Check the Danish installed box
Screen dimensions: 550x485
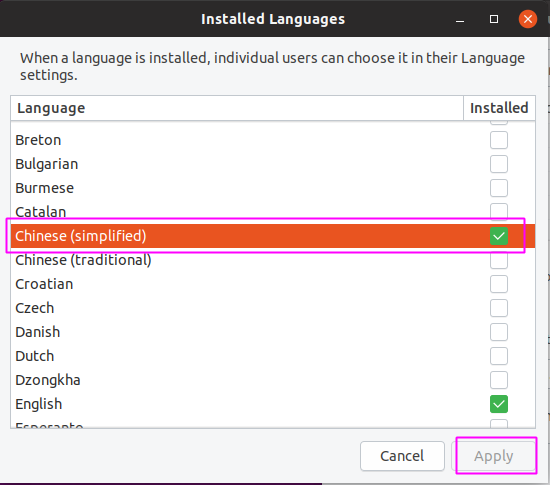coord(498,332)
